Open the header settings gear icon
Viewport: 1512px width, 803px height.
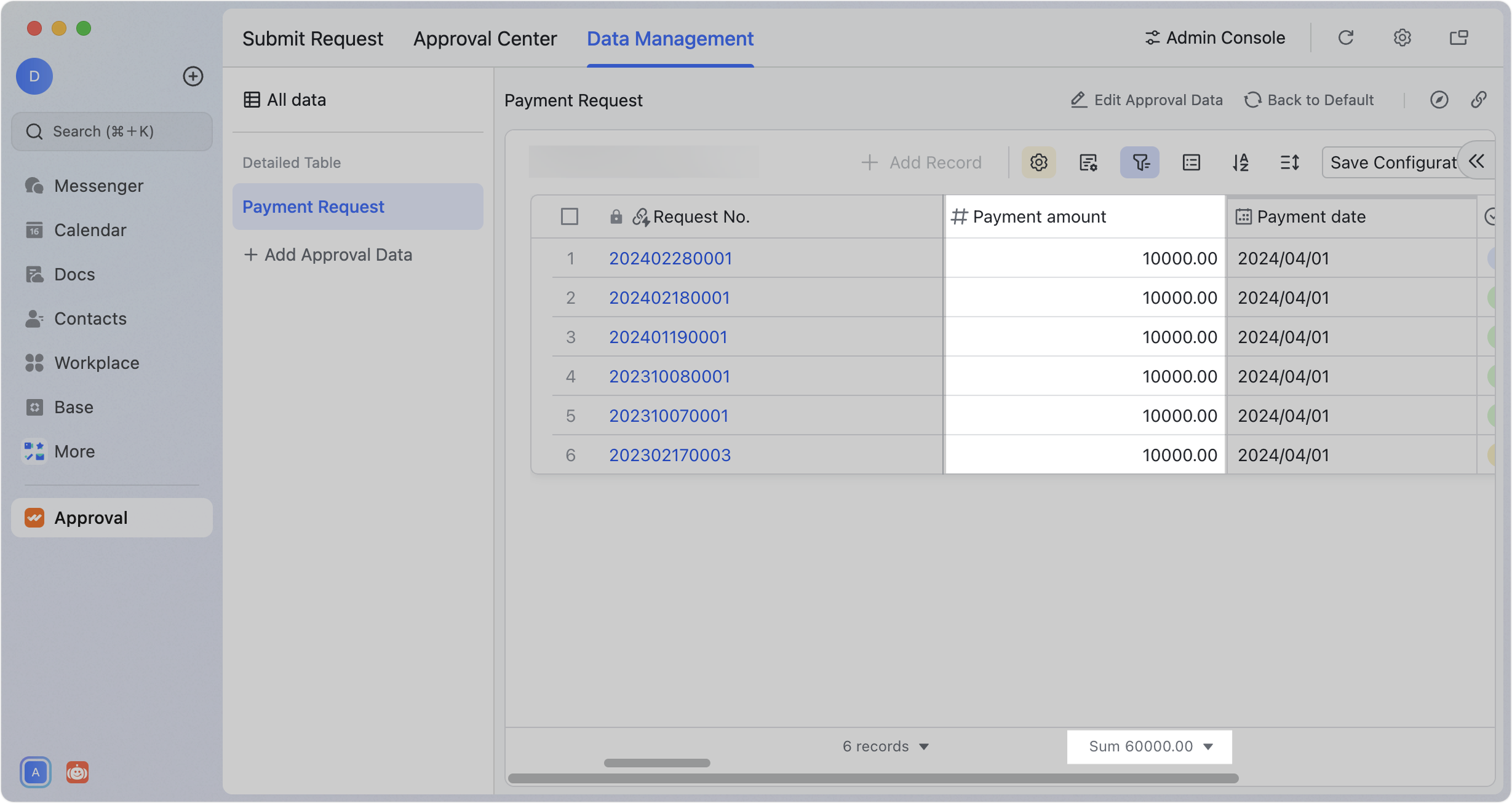[1402, 38]
